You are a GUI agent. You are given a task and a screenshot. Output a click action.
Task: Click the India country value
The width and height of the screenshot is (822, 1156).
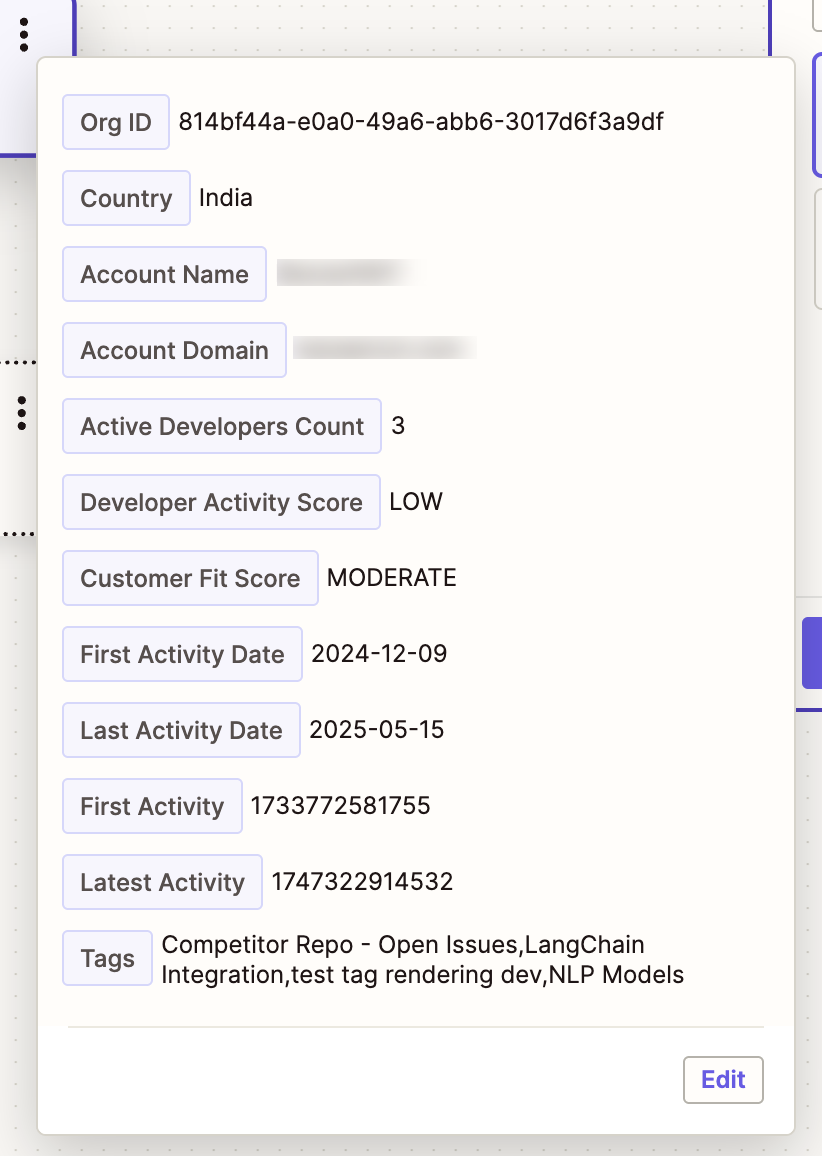(226, 198)
